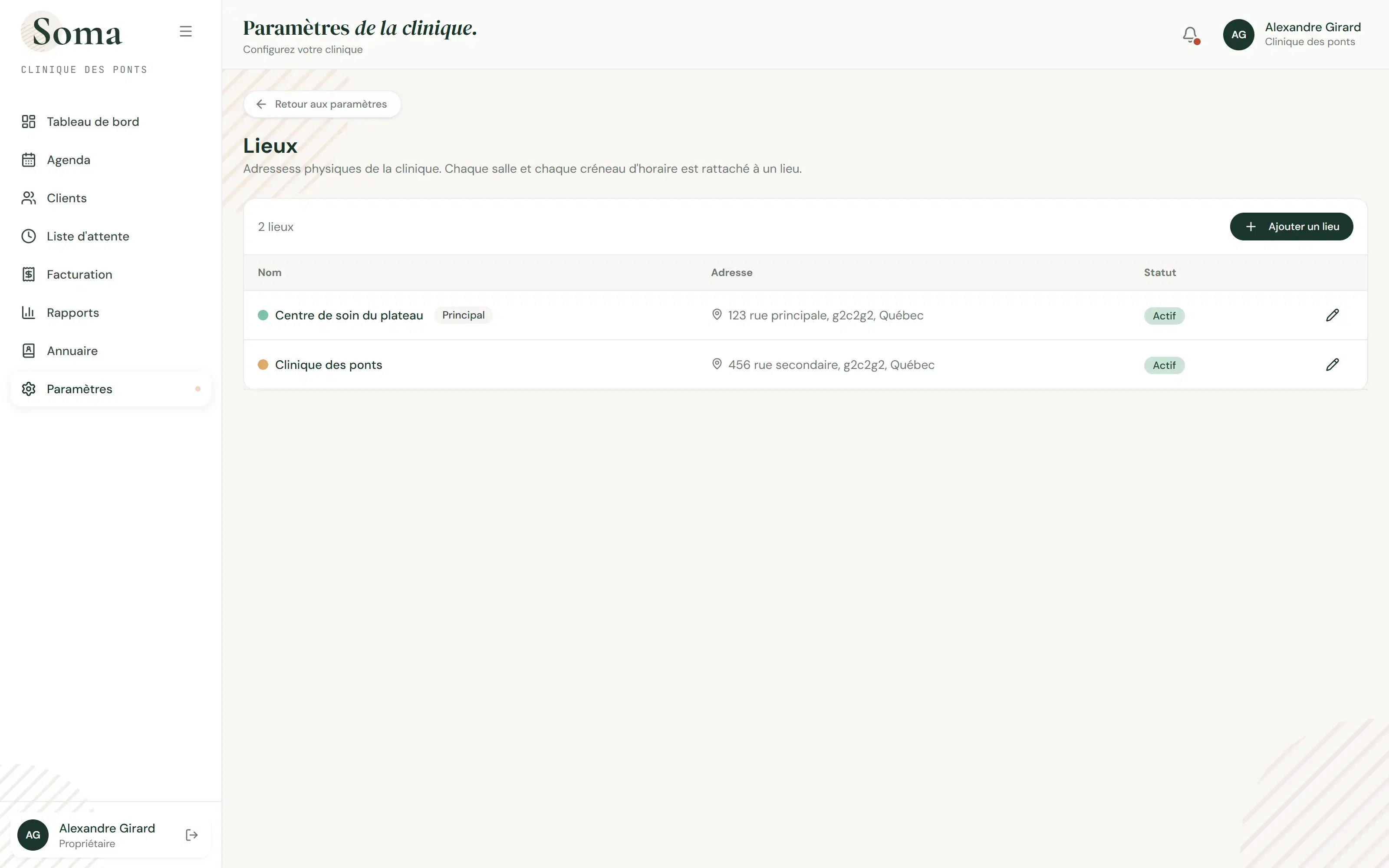Click the Principal badge

click(463, 315)
